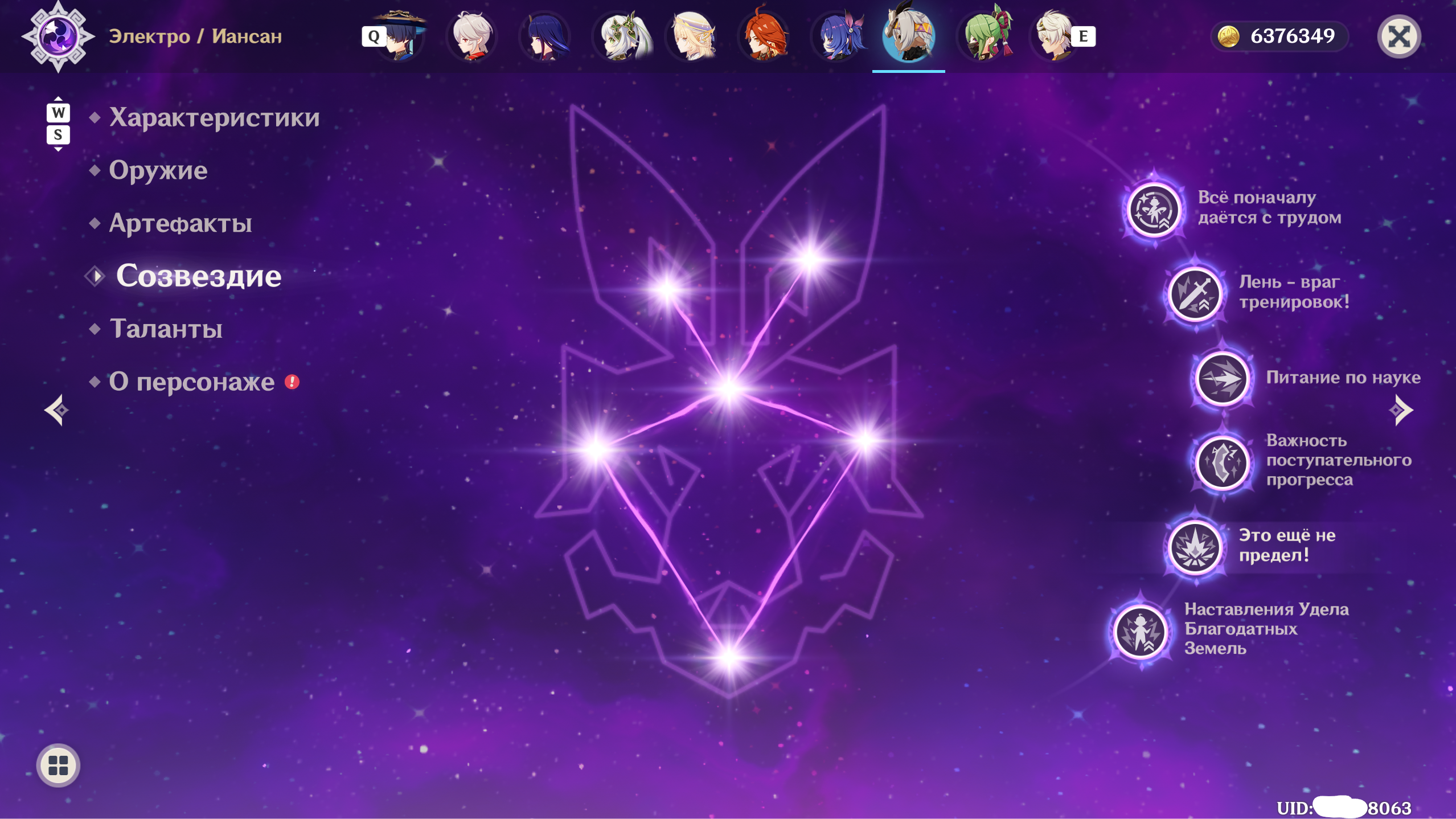Viewport: 1456px width, 819px height.
Task: Click the right-side star of the constellation
Action: [x=866, y=440]
